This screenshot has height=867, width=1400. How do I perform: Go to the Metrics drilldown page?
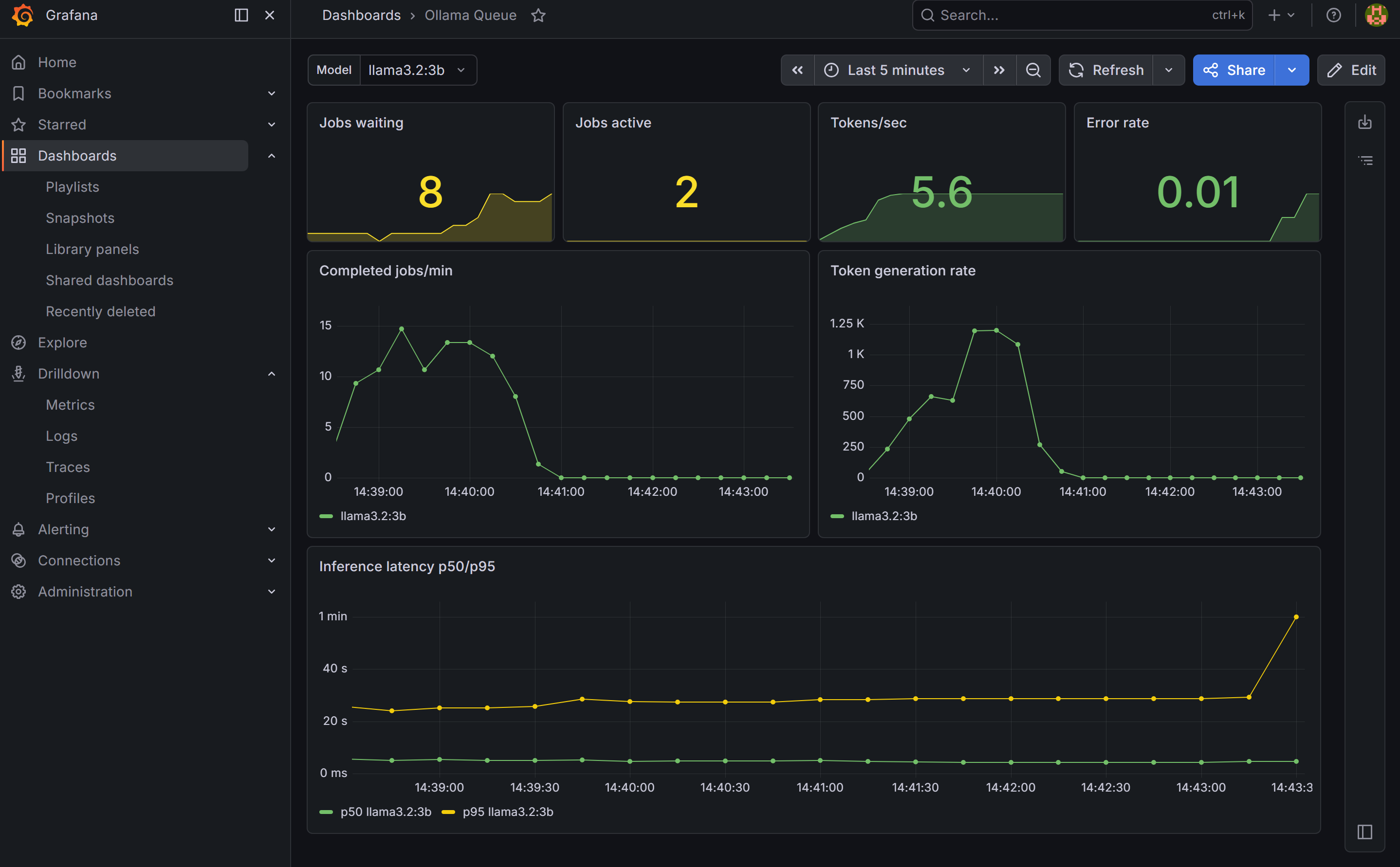[70, 404]
